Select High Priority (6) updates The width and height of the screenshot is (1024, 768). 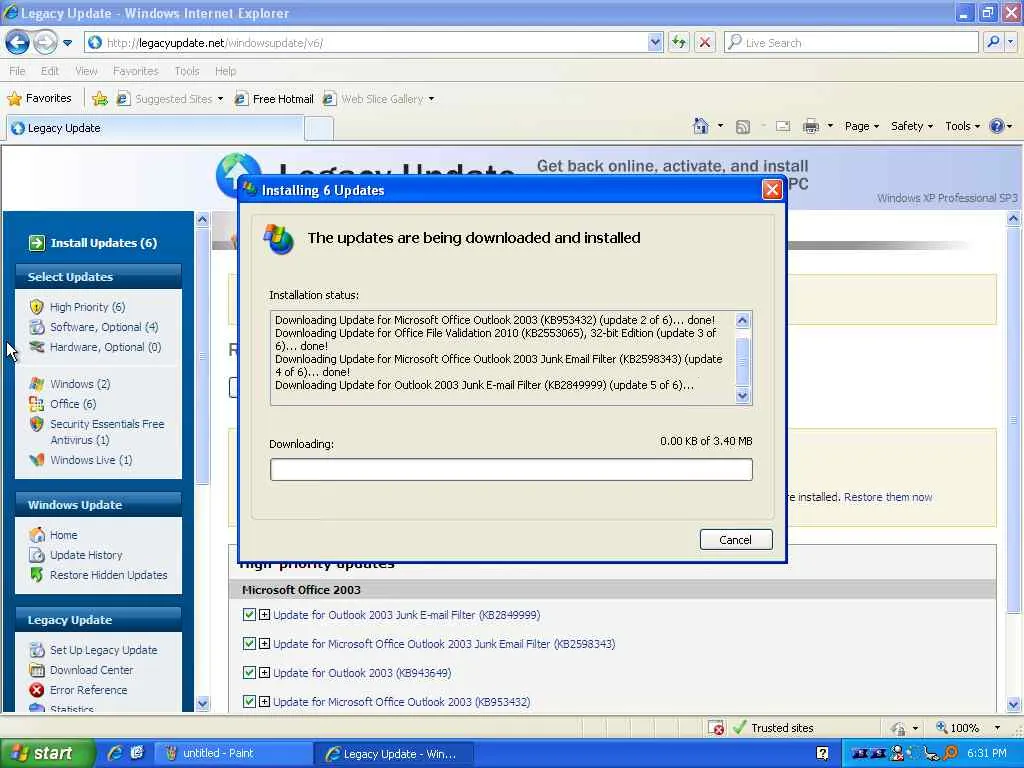(88, 307)
